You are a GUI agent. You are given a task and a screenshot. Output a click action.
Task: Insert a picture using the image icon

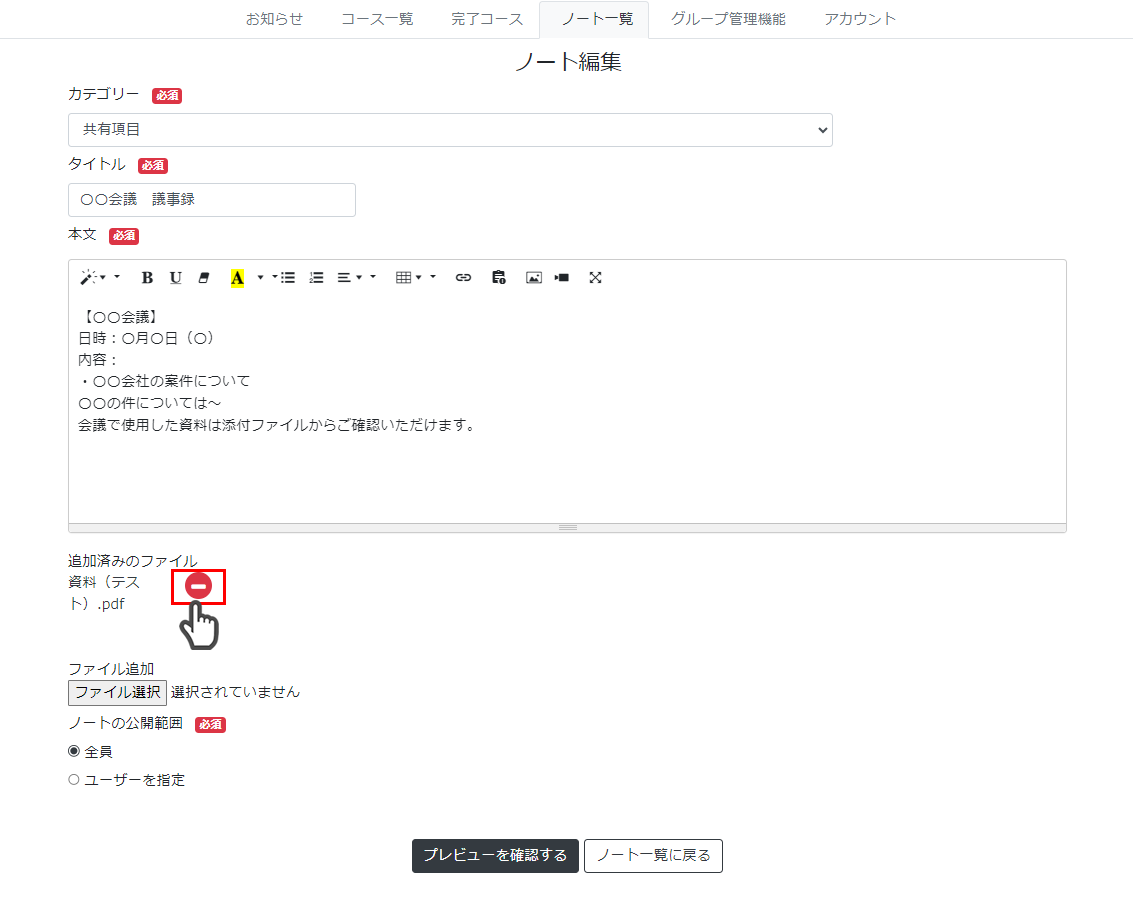tap(534, 278)
